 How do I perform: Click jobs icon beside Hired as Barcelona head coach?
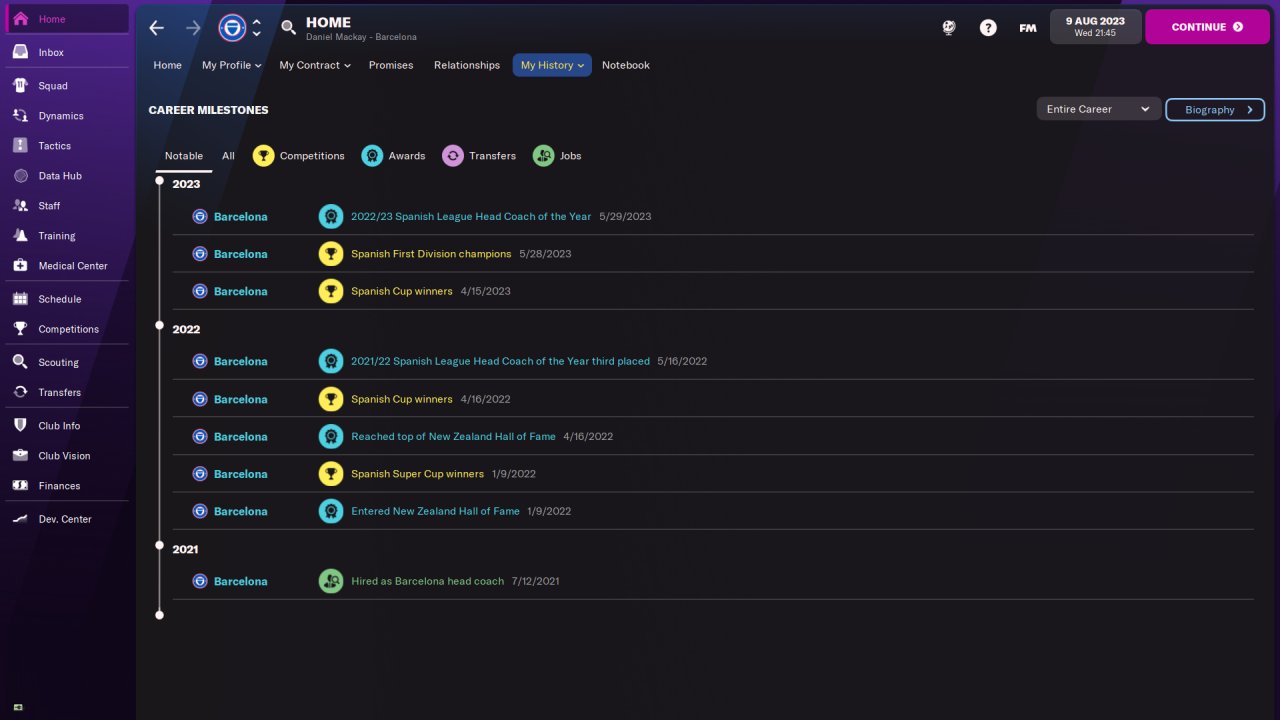(x=331, y=581)
